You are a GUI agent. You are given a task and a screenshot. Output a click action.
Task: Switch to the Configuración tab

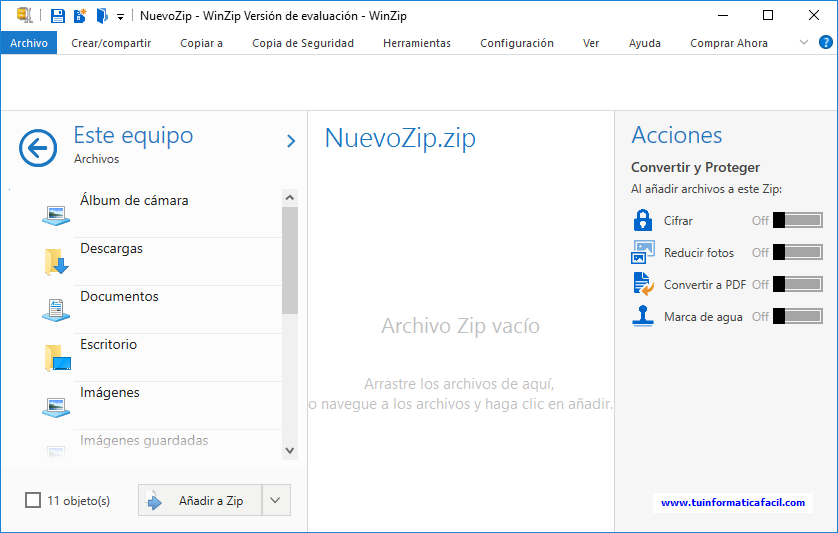pos(517,43)
